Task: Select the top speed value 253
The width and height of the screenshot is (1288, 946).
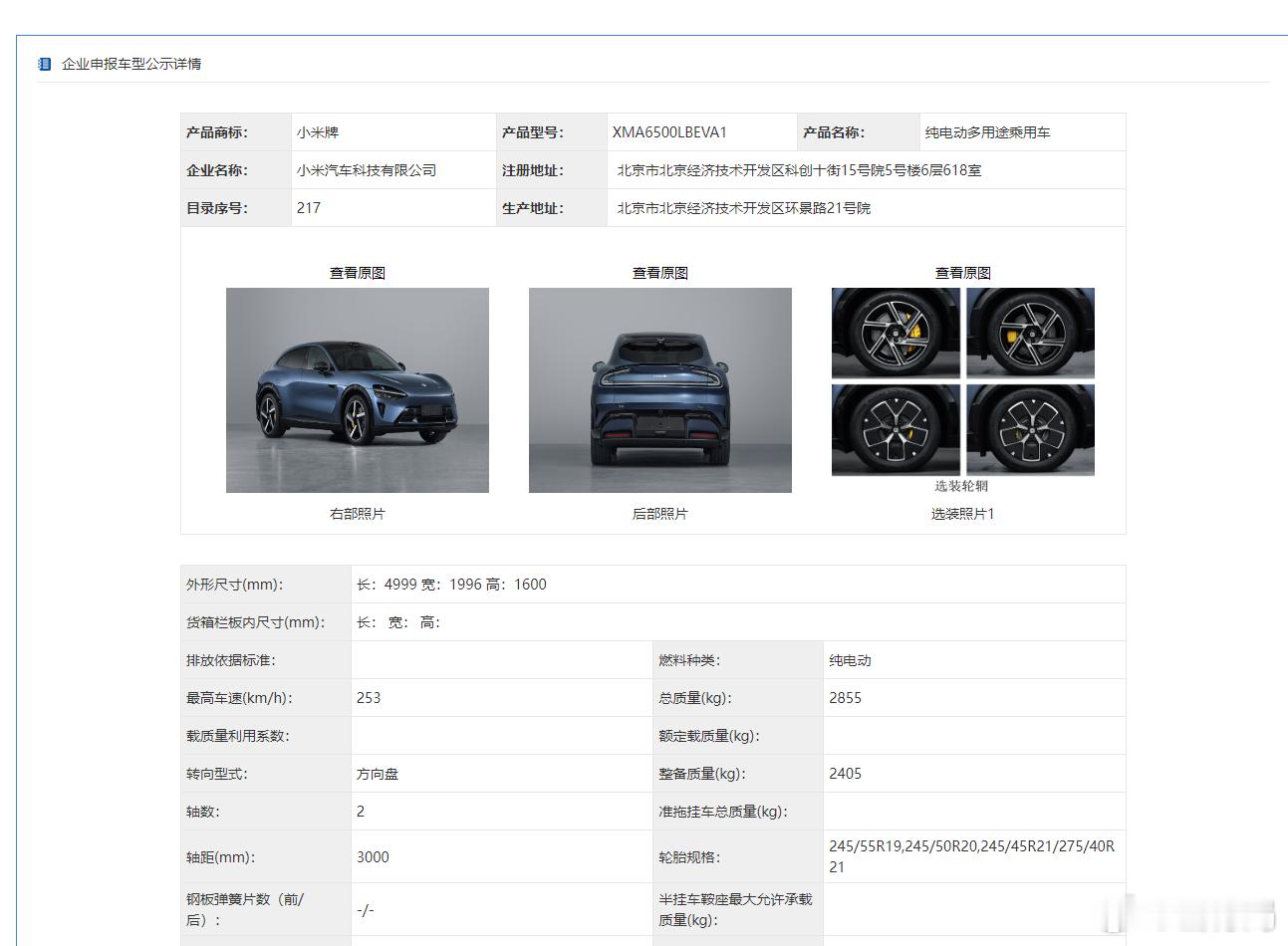Action: [369, 698]
